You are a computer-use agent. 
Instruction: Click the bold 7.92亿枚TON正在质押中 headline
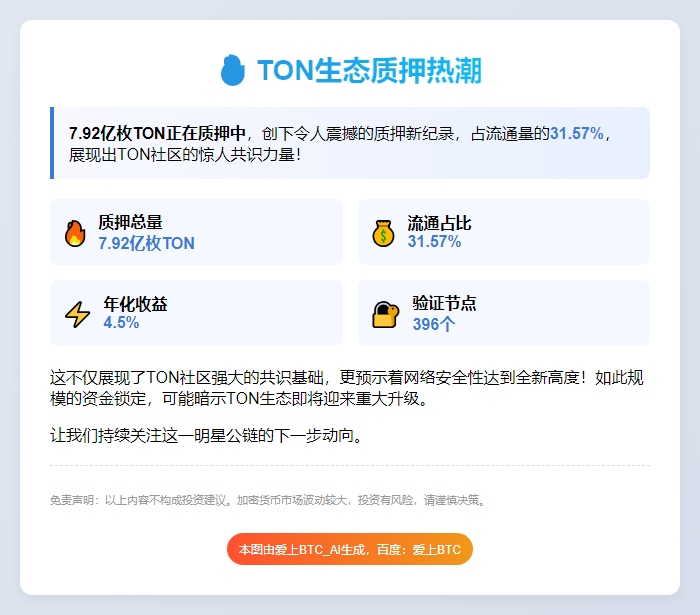[x=157, y=133]
